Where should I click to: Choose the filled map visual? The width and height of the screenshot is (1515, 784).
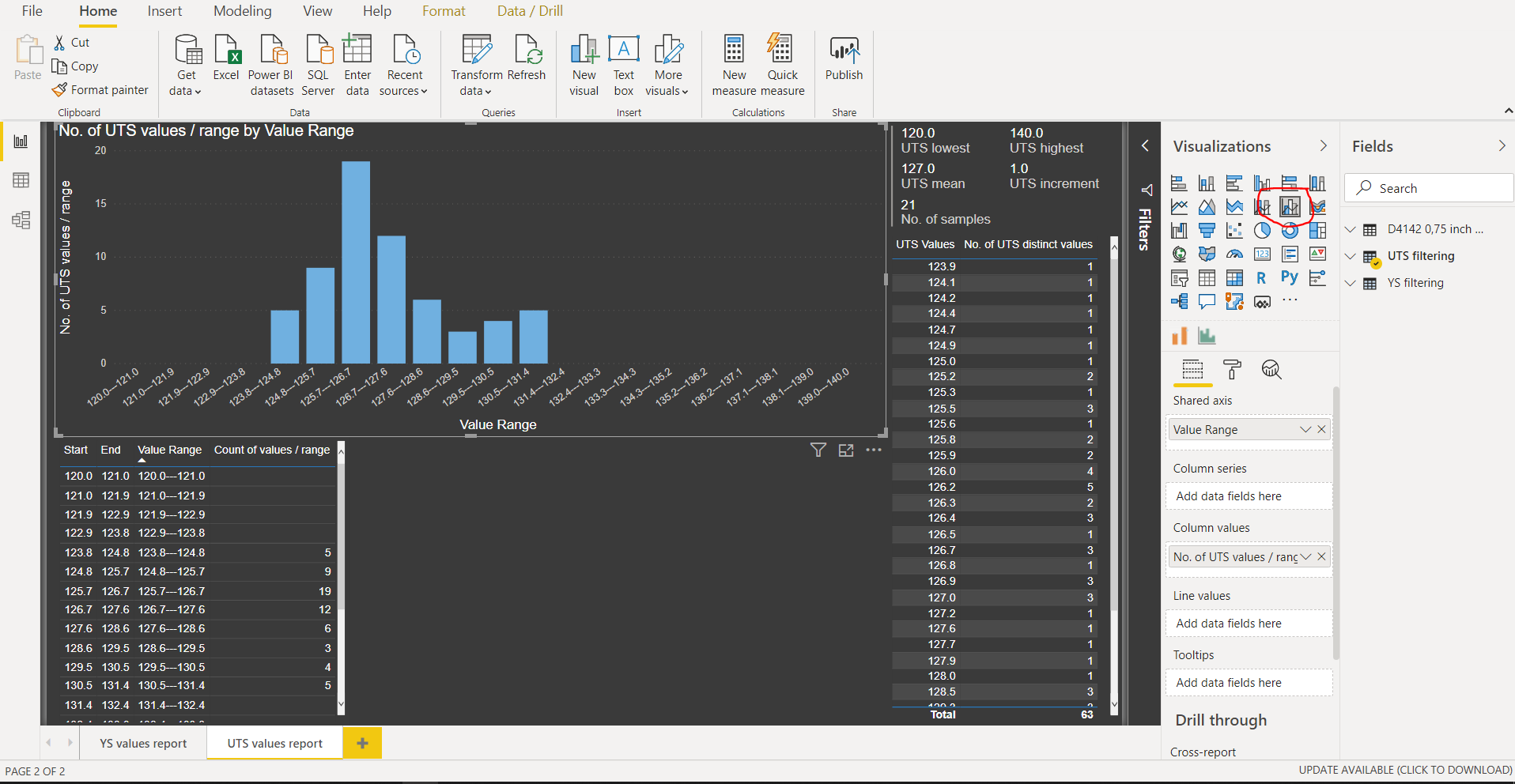point(1207,254)
